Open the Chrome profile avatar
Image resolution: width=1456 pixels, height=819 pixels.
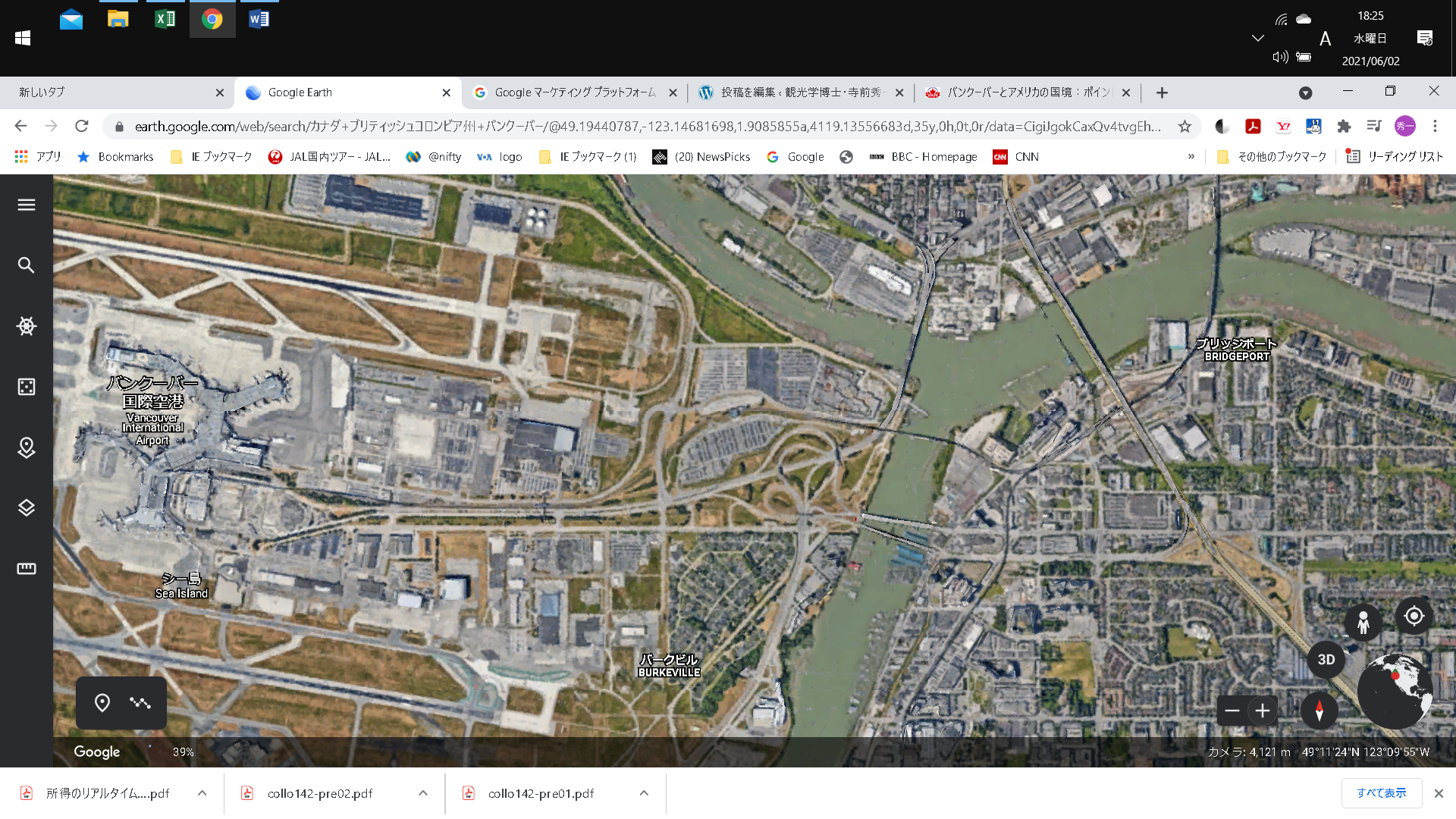1405,127
